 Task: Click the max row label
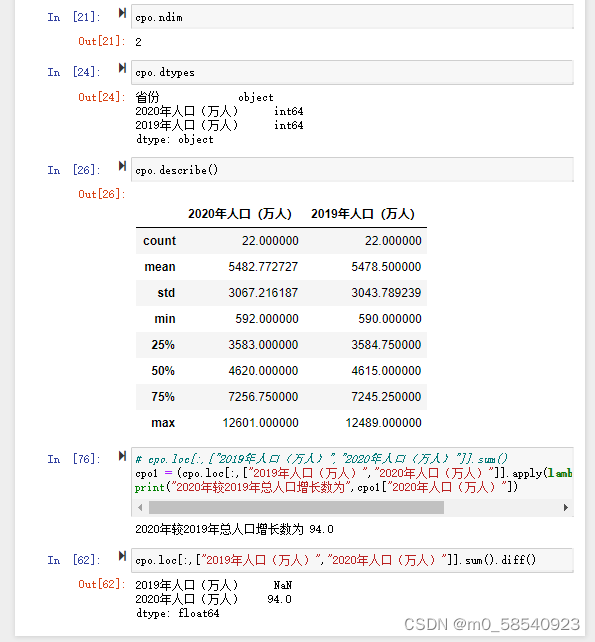pyautogui.click(x=163, y=423)
